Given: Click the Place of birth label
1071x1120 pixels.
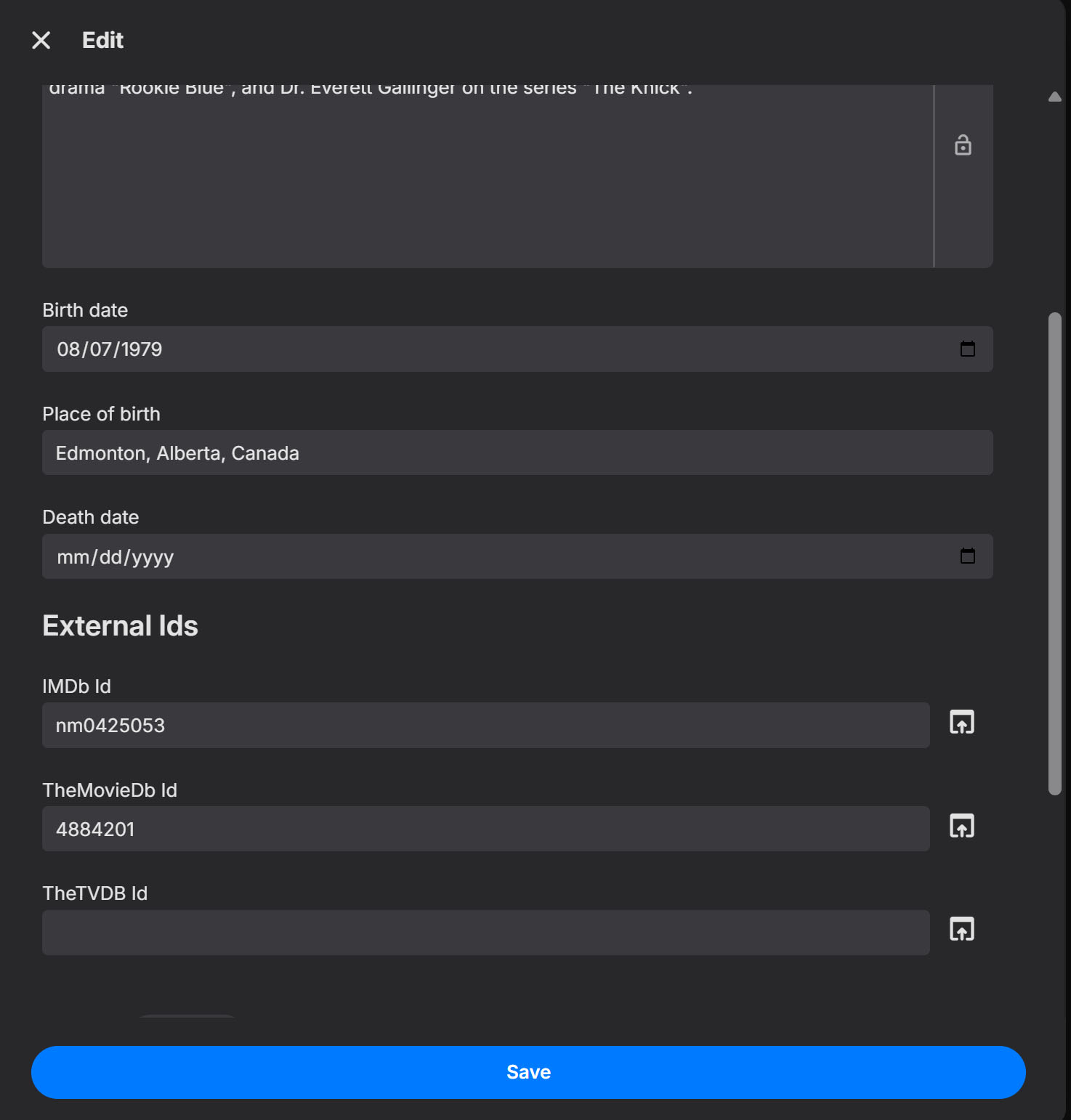Looking at the screenshot, I should 101,414.
